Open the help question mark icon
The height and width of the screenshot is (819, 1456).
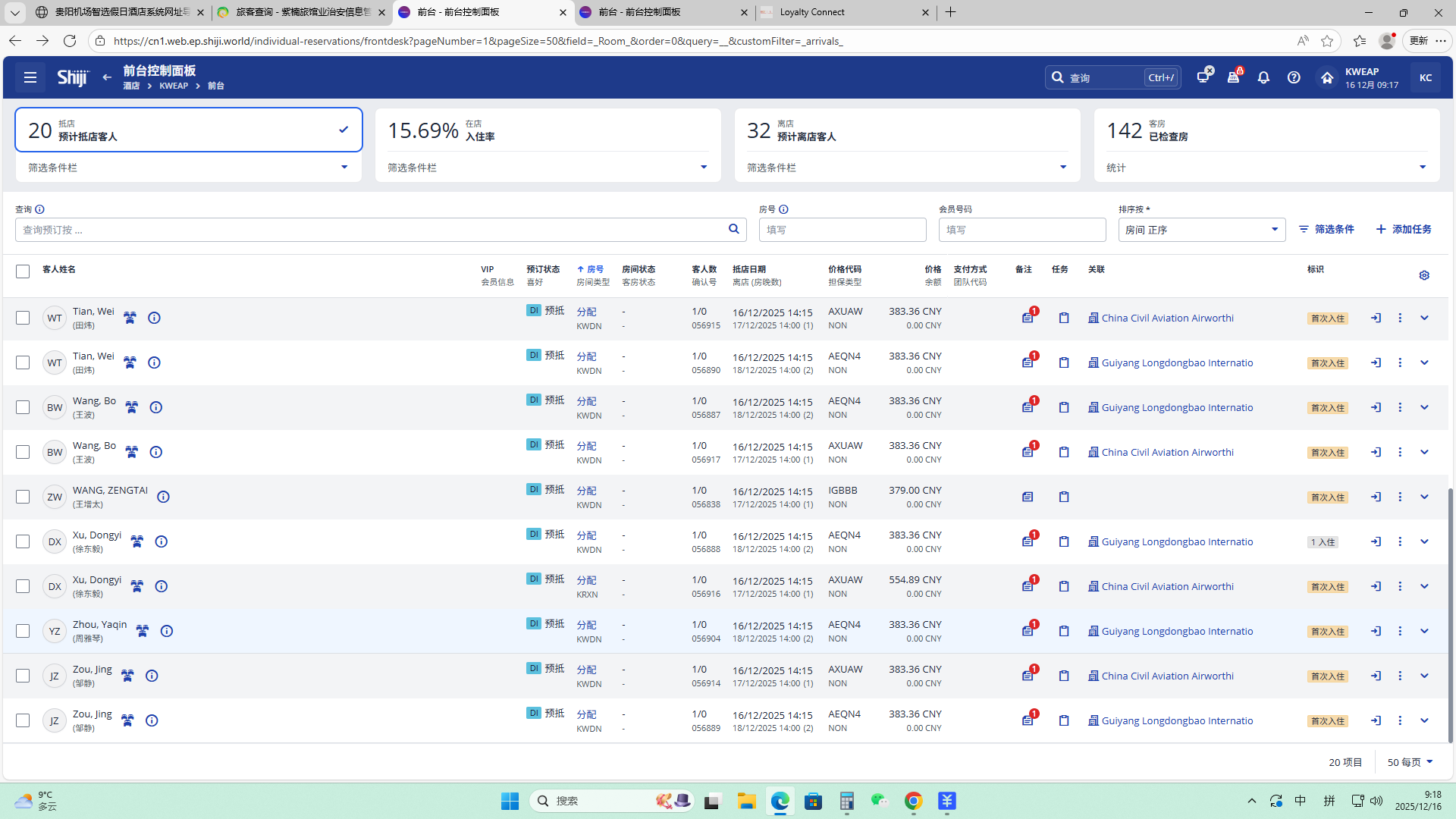tap(1294, 77)
